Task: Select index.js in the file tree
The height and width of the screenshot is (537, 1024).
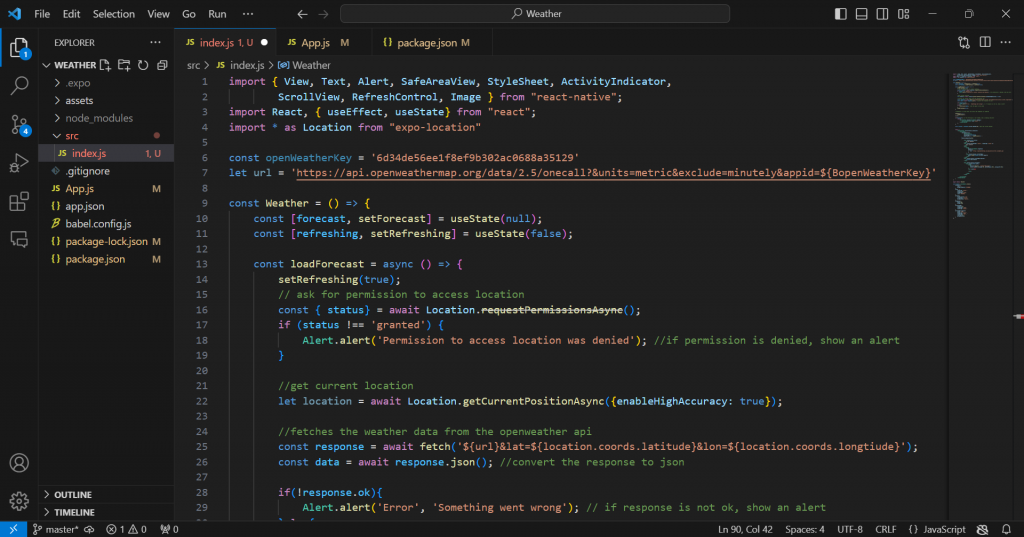Action: click(x=107, y=154)
